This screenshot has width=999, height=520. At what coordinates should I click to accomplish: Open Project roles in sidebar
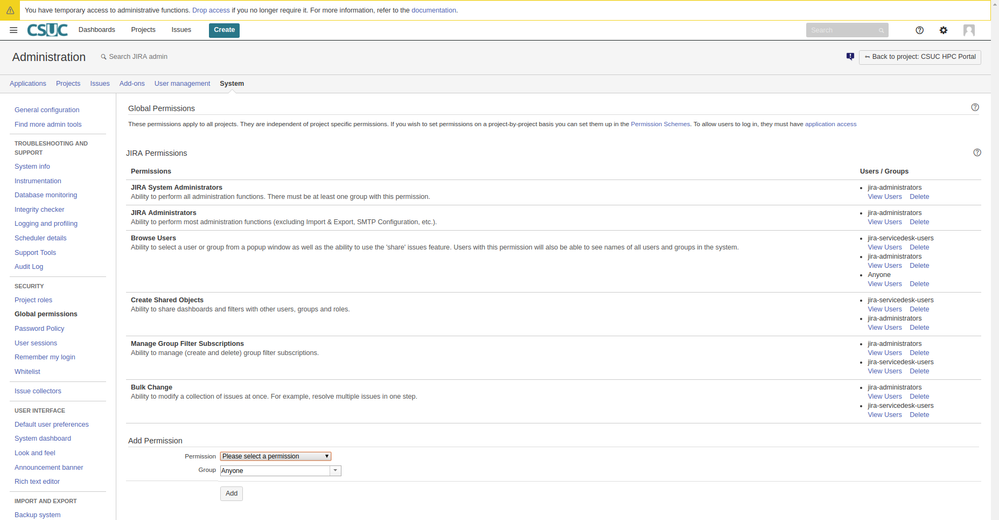[34, 300]
